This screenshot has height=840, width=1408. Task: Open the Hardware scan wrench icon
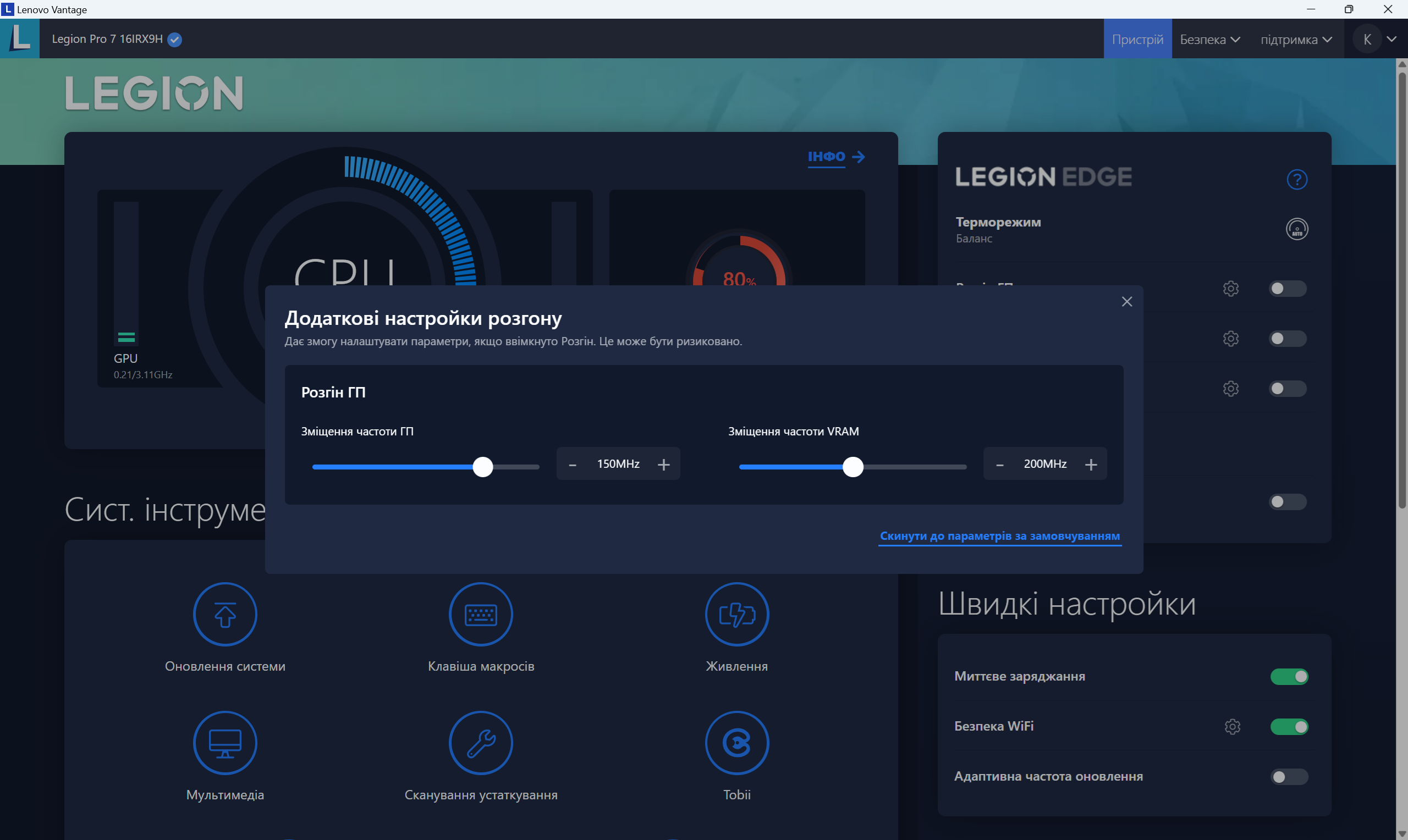coord(481,743)
